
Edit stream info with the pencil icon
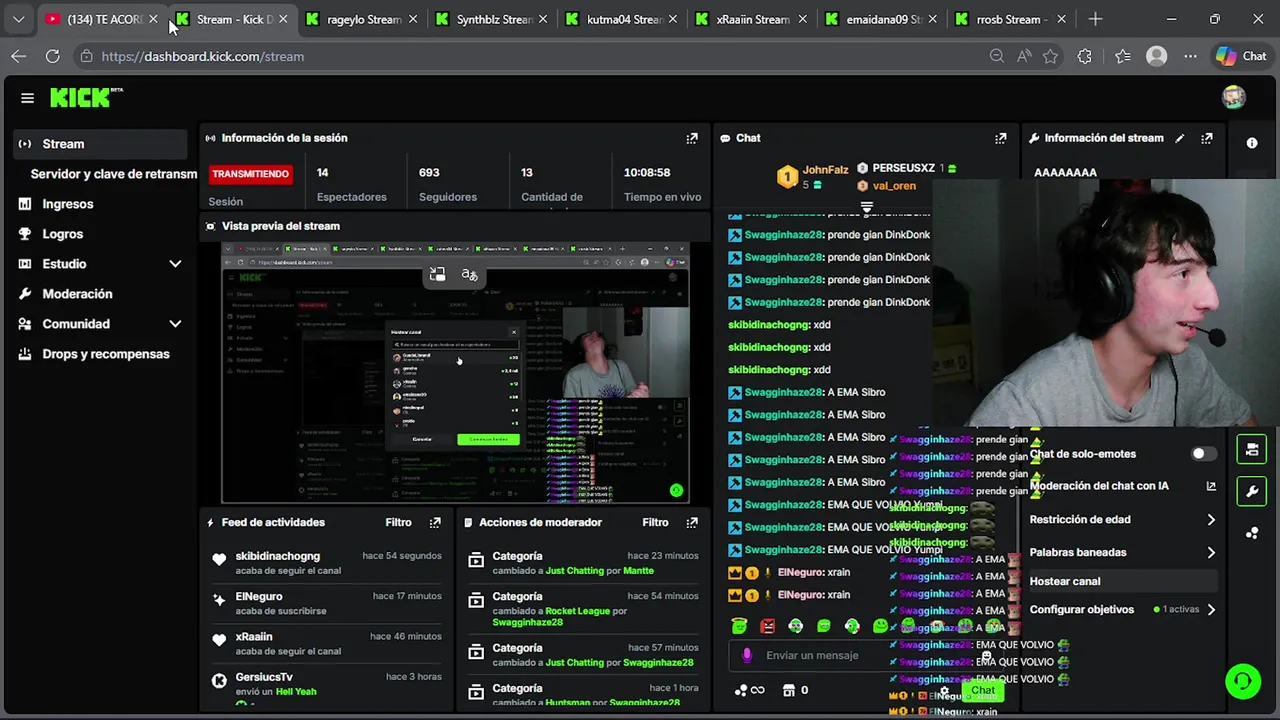click(x=1180, y=138)
